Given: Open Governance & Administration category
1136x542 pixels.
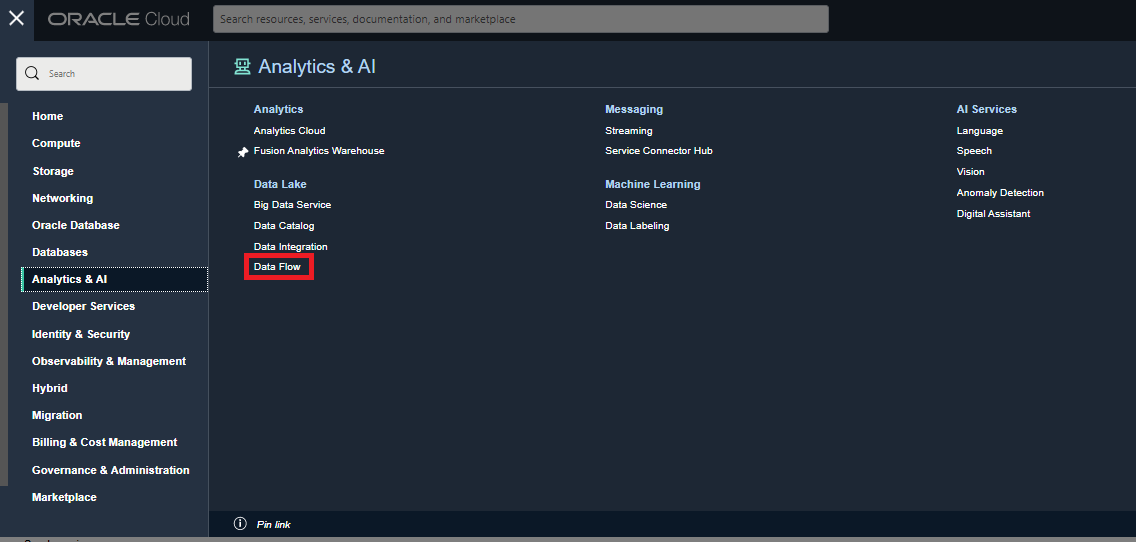Looking at the screenshot, I should 111,470.
